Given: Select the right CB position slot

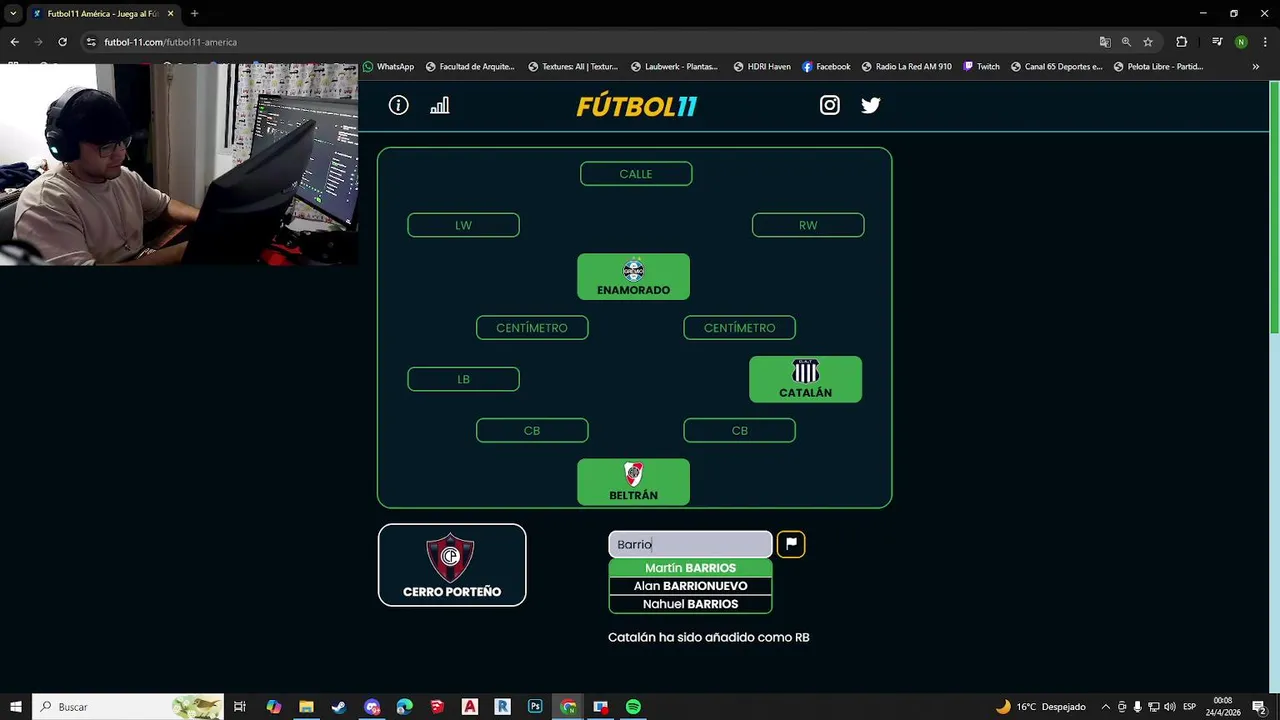Looking at the screenshot, I should click(739, 430).
